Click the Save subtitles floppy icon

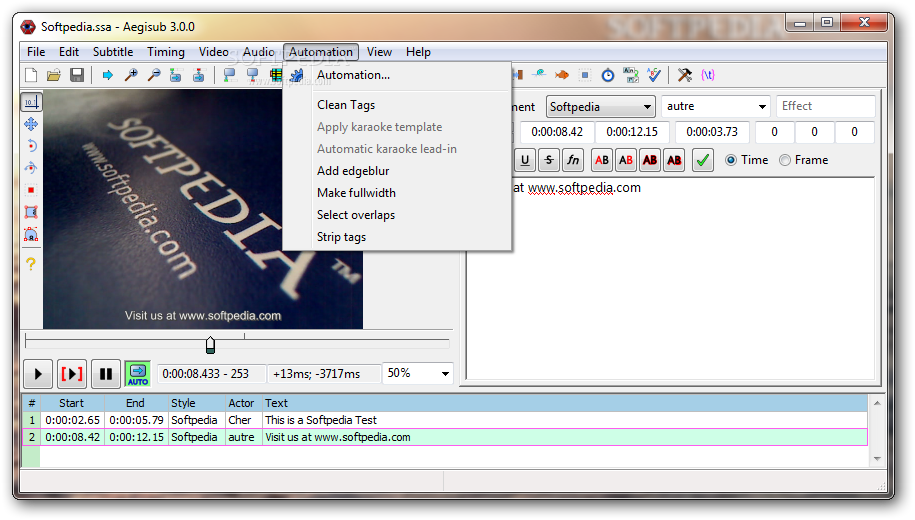[77, 75]
